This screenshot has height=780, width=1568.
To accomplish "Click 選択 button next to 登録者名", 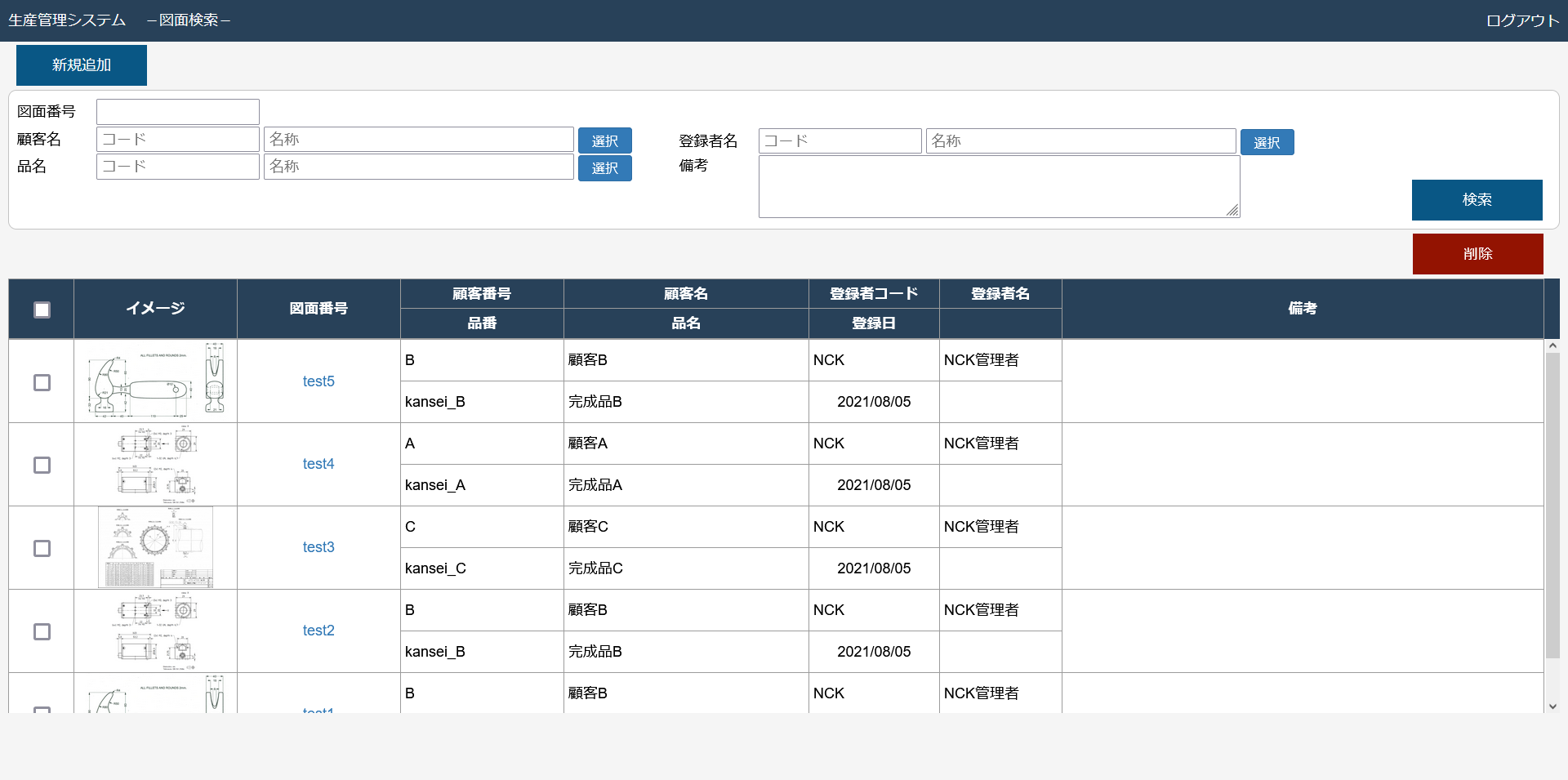I will (x=1267, y=142).
